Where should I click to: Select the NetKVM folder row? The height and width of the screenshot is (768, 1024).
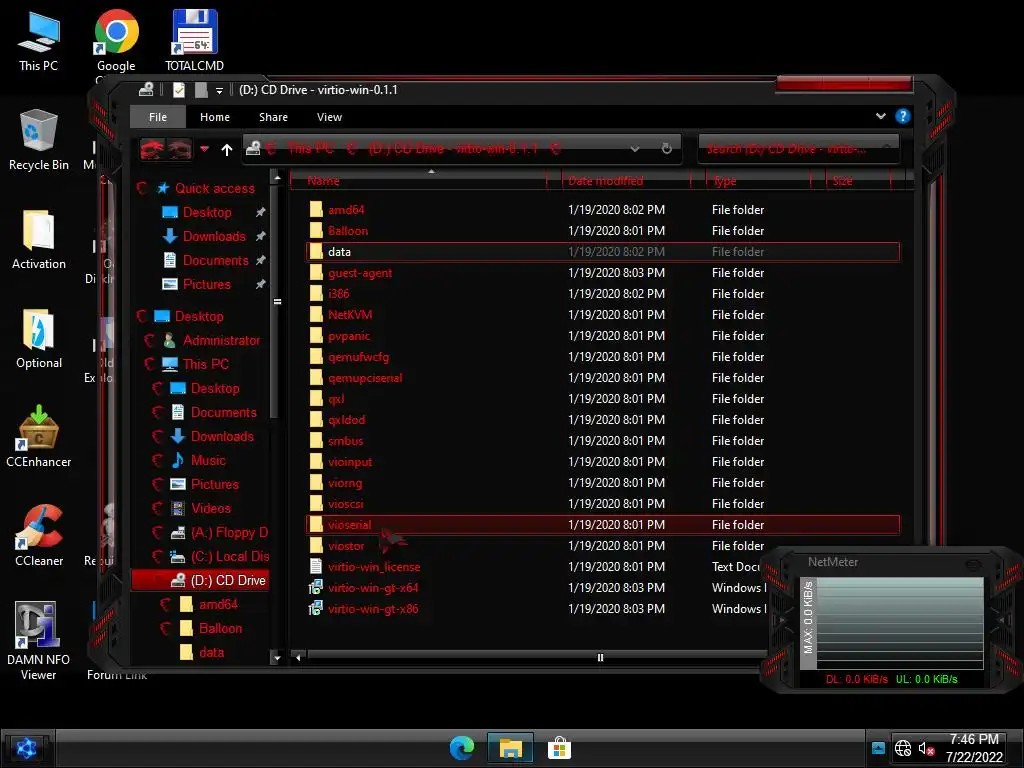[x=602, y=315]
